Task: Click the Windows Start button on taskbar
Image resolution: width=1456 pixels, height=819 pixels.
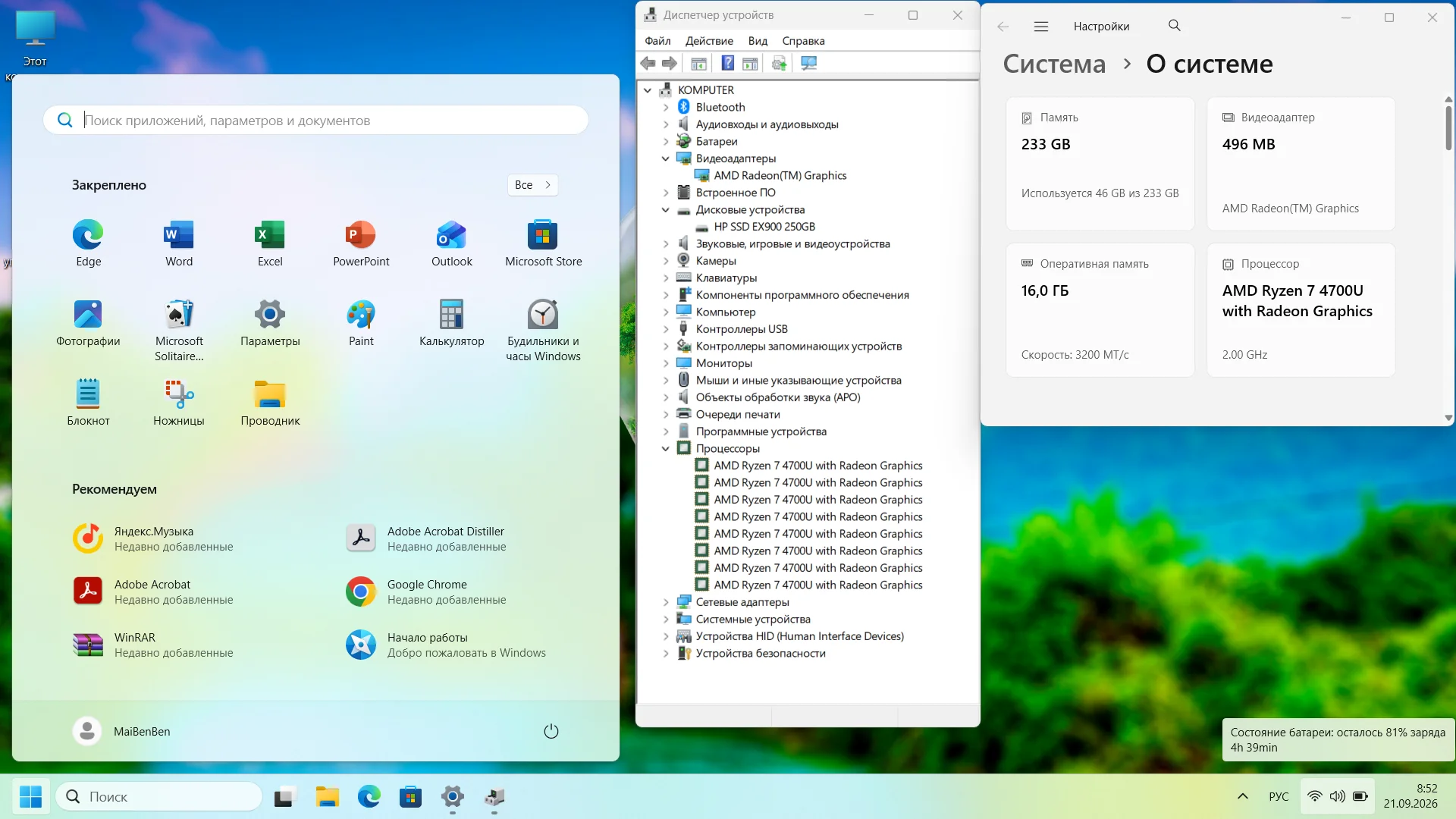Action: click(x=30, y=796)
